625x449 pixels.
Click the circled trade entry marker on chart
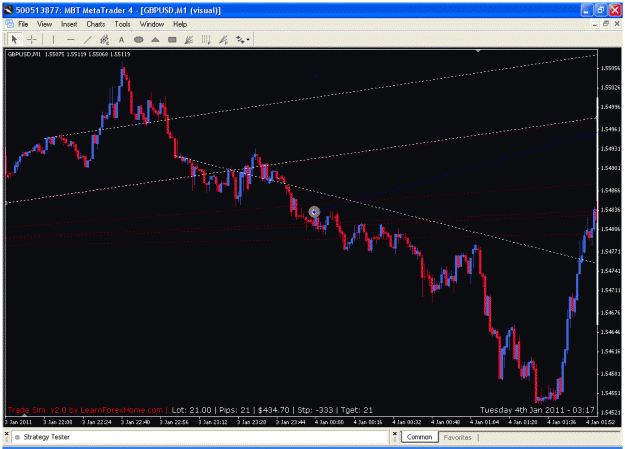[x=314, y=212]
